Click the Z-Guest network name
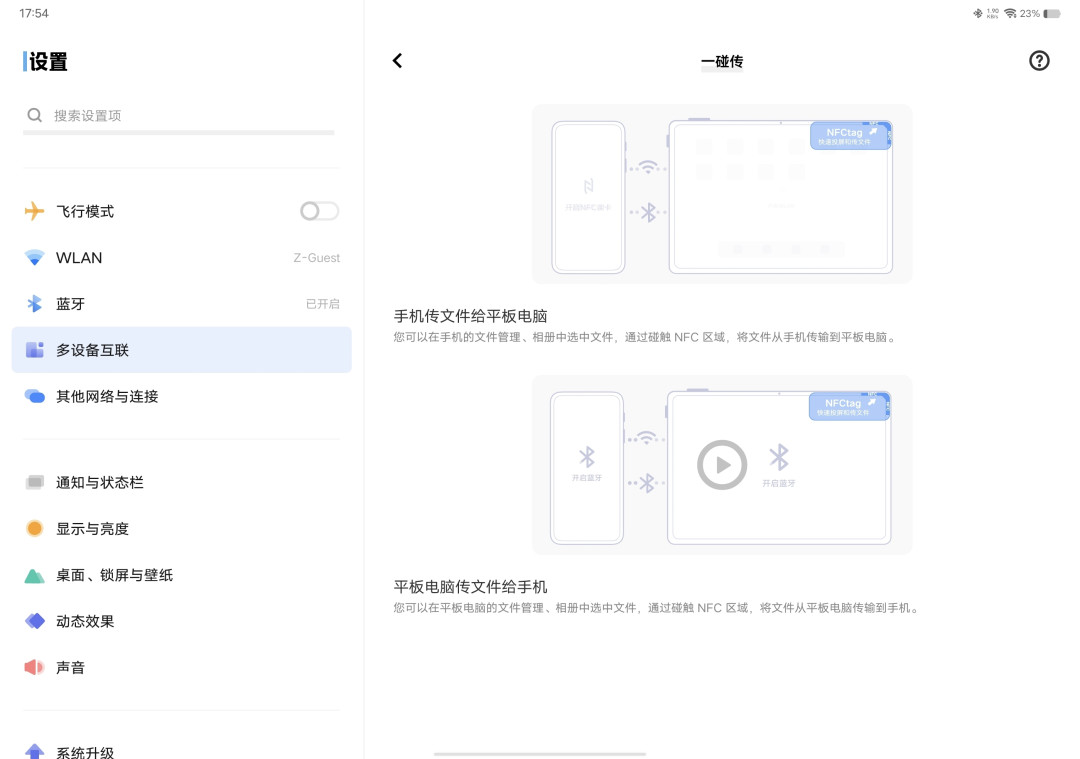The height and width of the screenshot is (759, 1080). pos(317,258)
